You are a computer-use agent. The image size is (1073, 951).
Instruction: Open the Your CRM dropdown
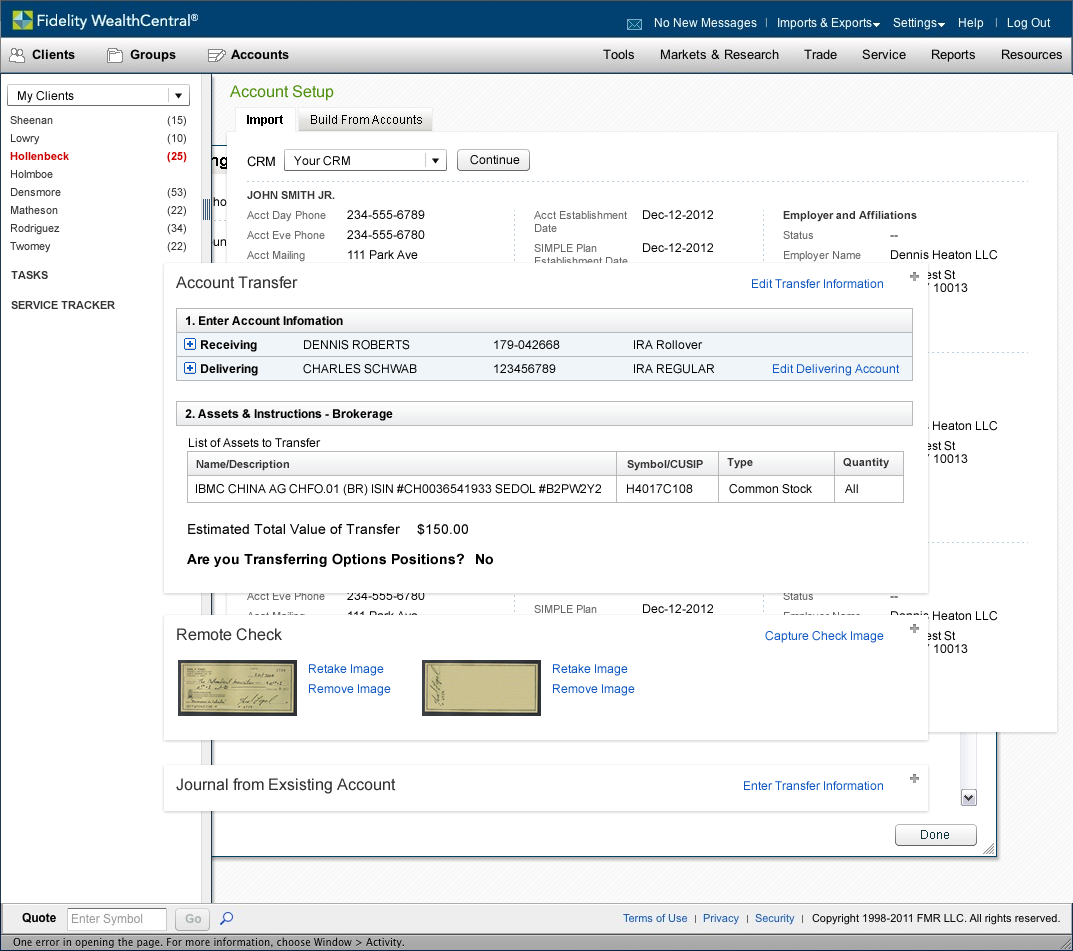435,160
